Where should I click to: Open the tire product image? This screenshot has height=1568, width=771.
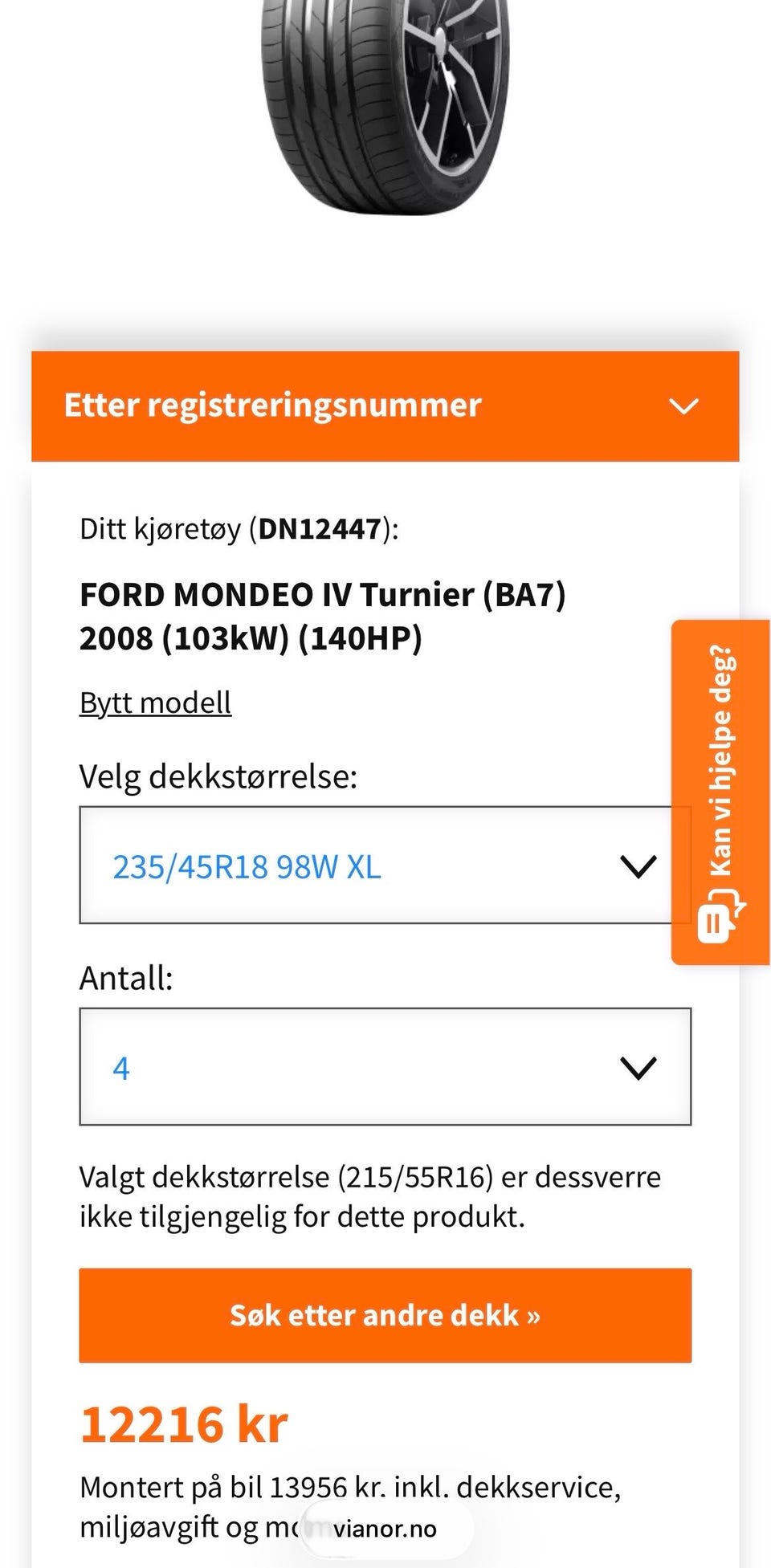(x=385, y=107)
